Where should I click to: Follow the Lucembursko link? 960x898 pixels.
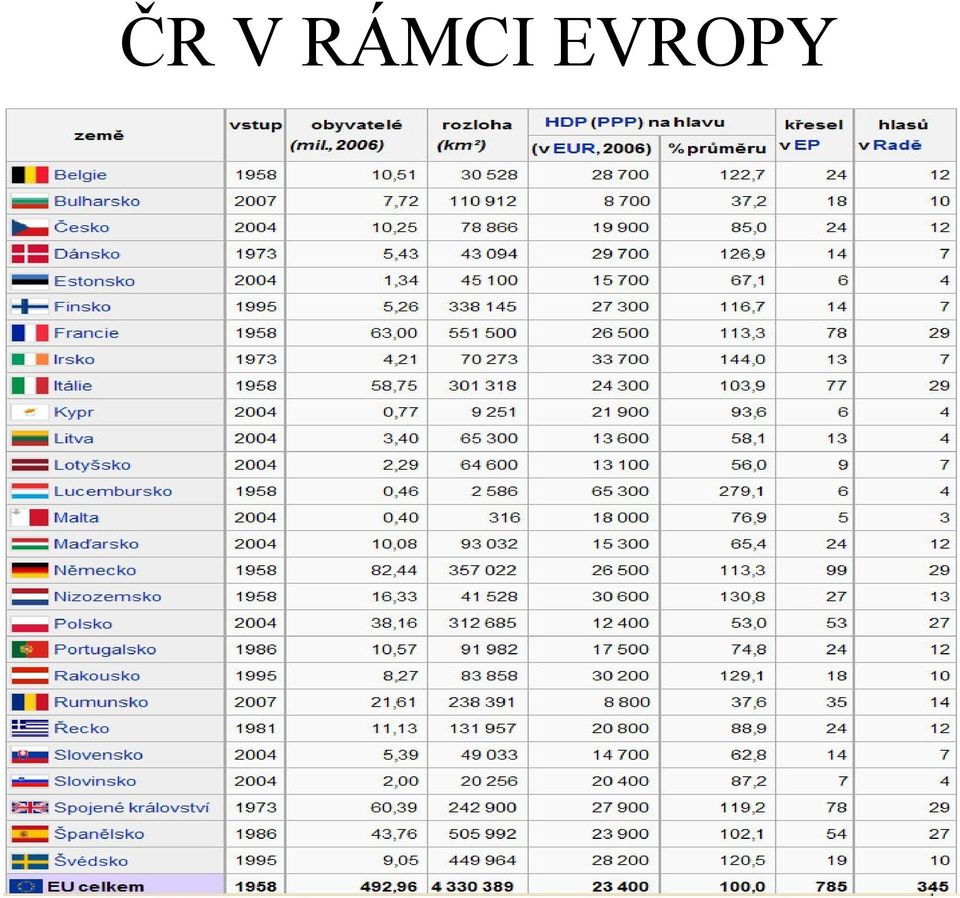point(113,491)
